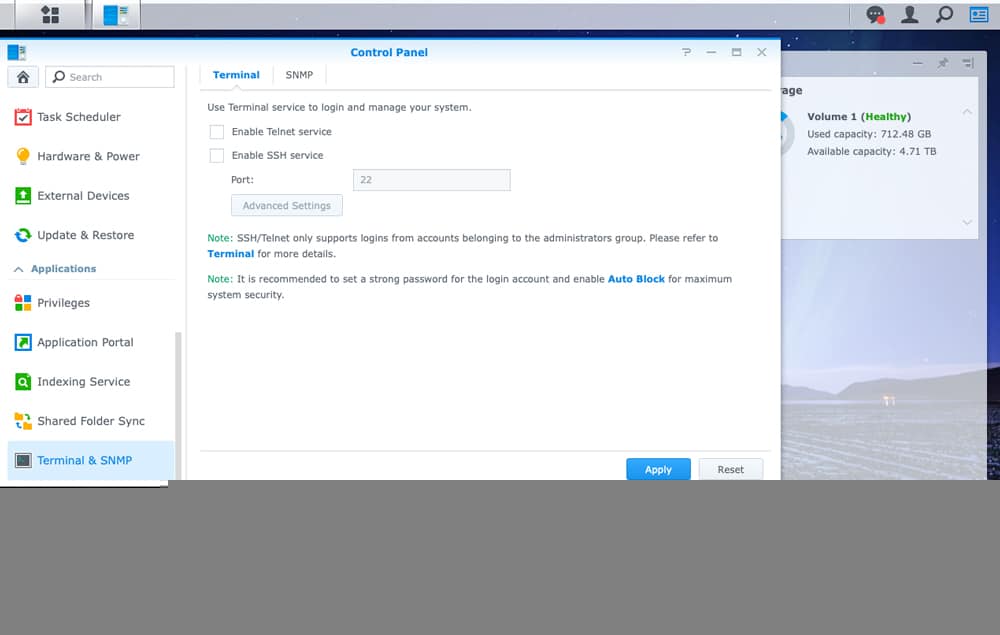Open Task Scheduler from sidebar
Image resolution: width=1000 pixels, height=635 pixels.
pos(78,117)
